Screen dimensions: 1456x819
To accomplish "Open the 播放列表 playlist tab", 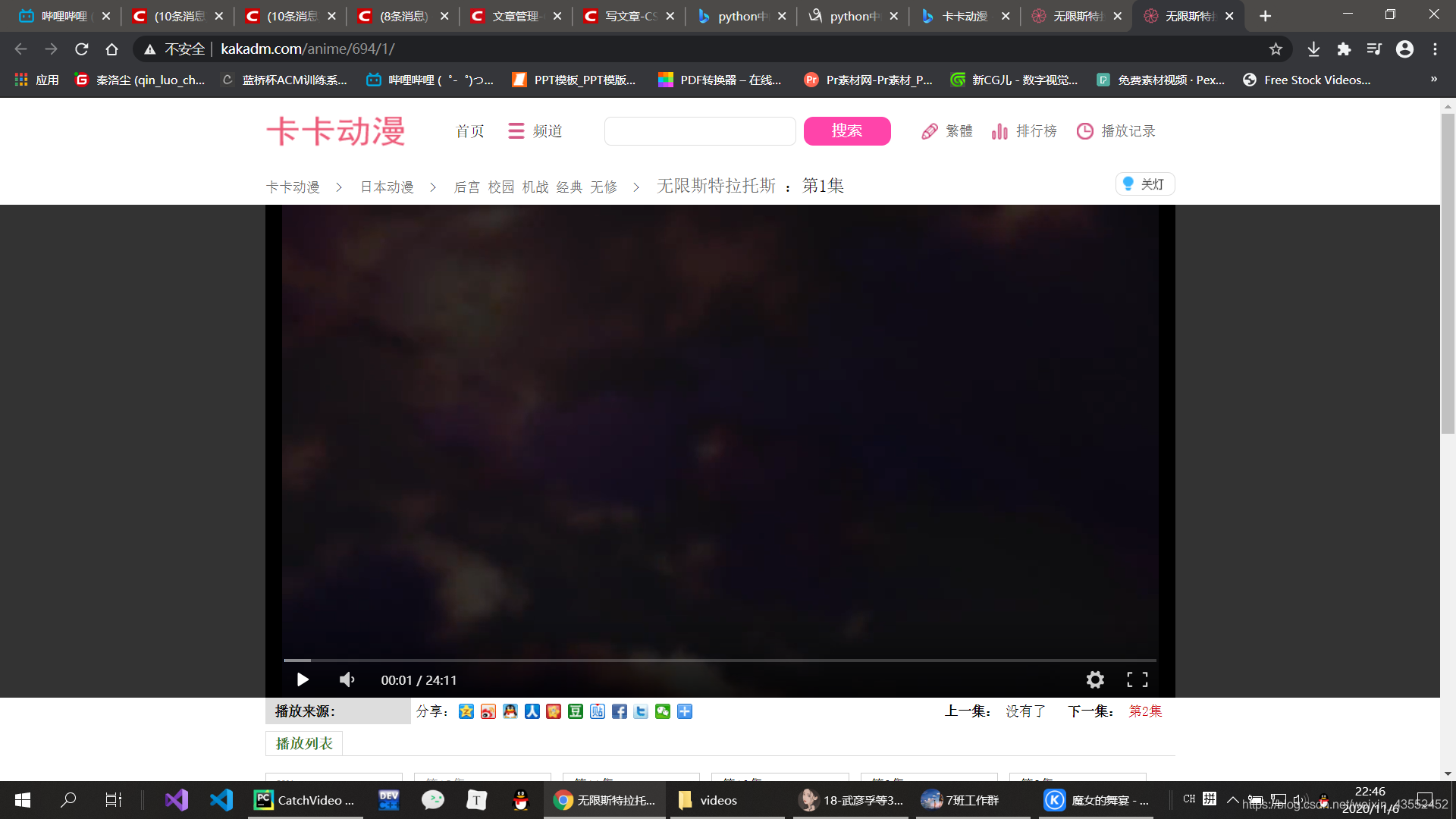I will click(x=304, y=743).
